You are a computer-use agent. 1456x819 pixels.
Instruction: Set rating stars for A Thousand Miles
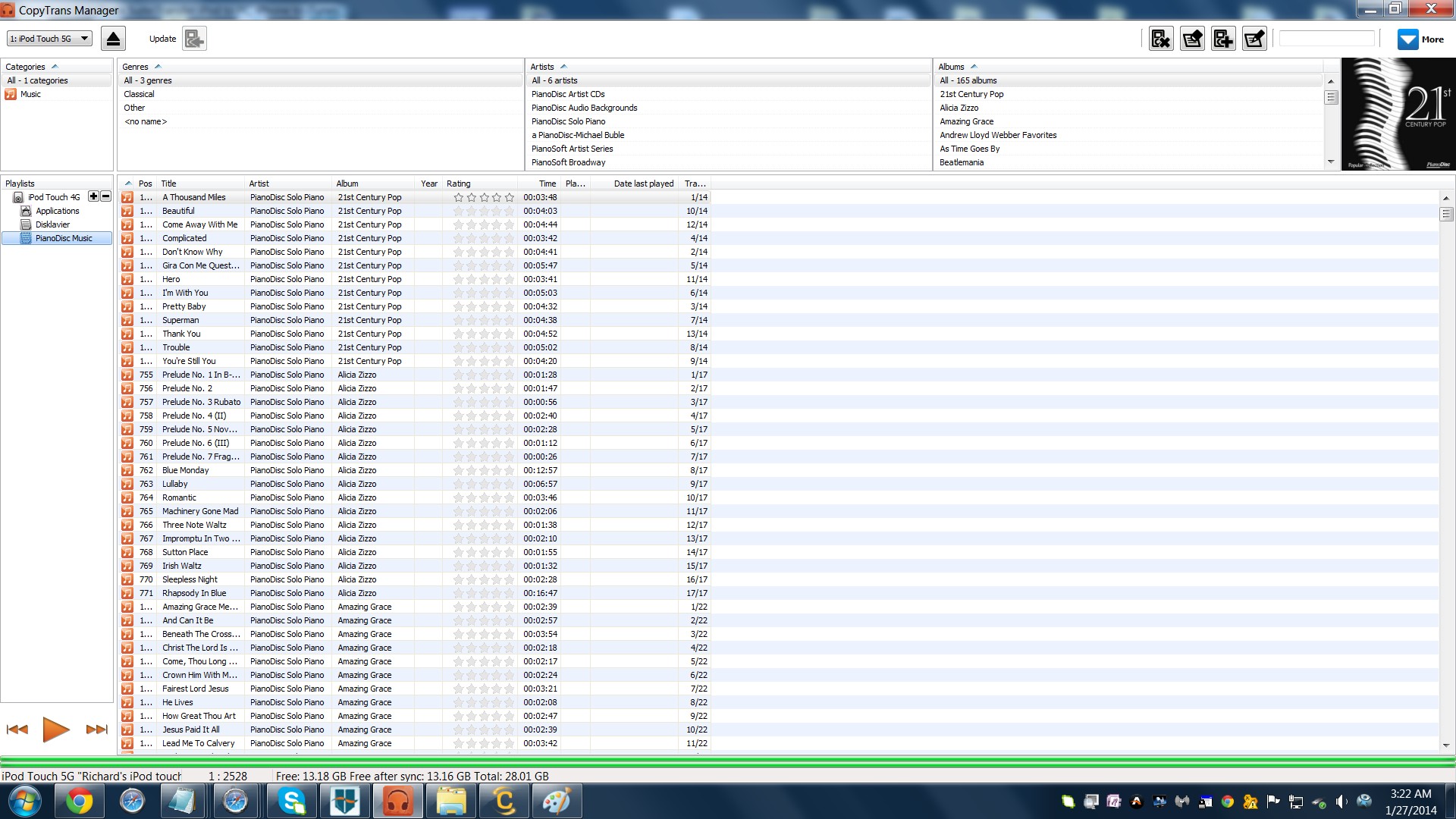click(484, 197)
